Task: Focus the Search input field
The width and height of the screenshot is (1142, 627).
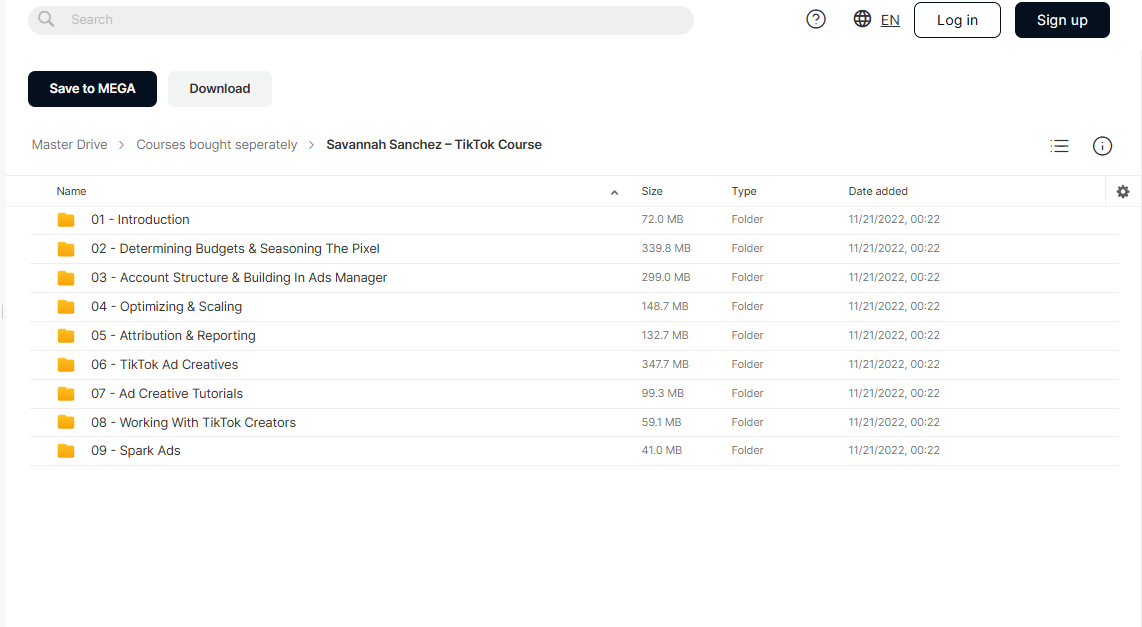Action: tap(361, 20)
